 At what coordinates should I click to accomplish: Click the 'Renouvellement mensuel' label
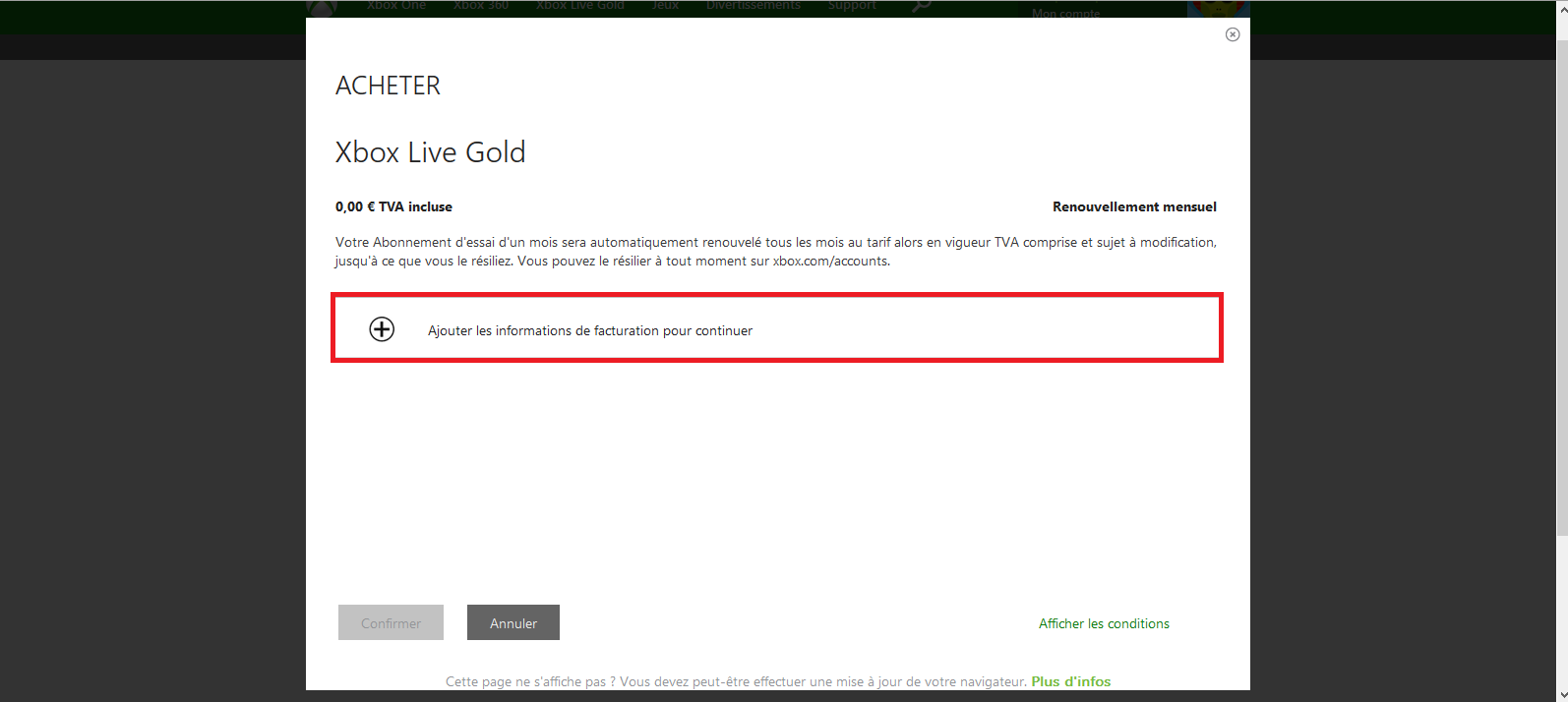(1134, 206)
